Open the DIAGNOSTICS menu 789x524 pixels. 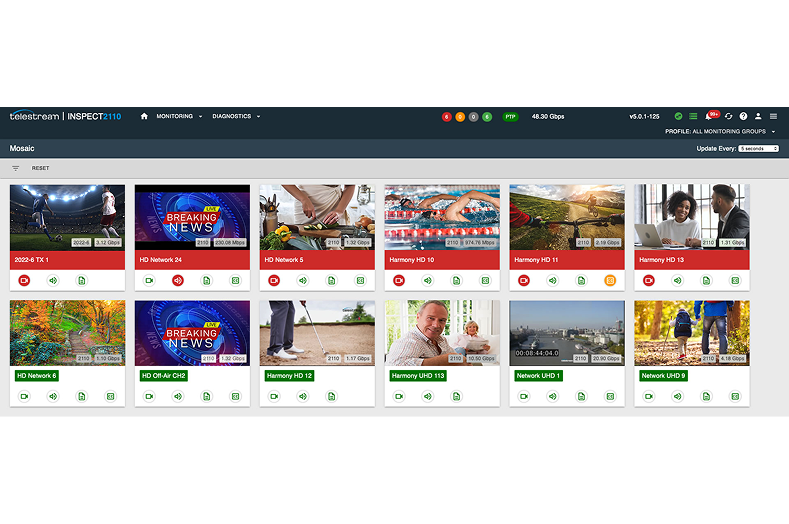(236, 116)
